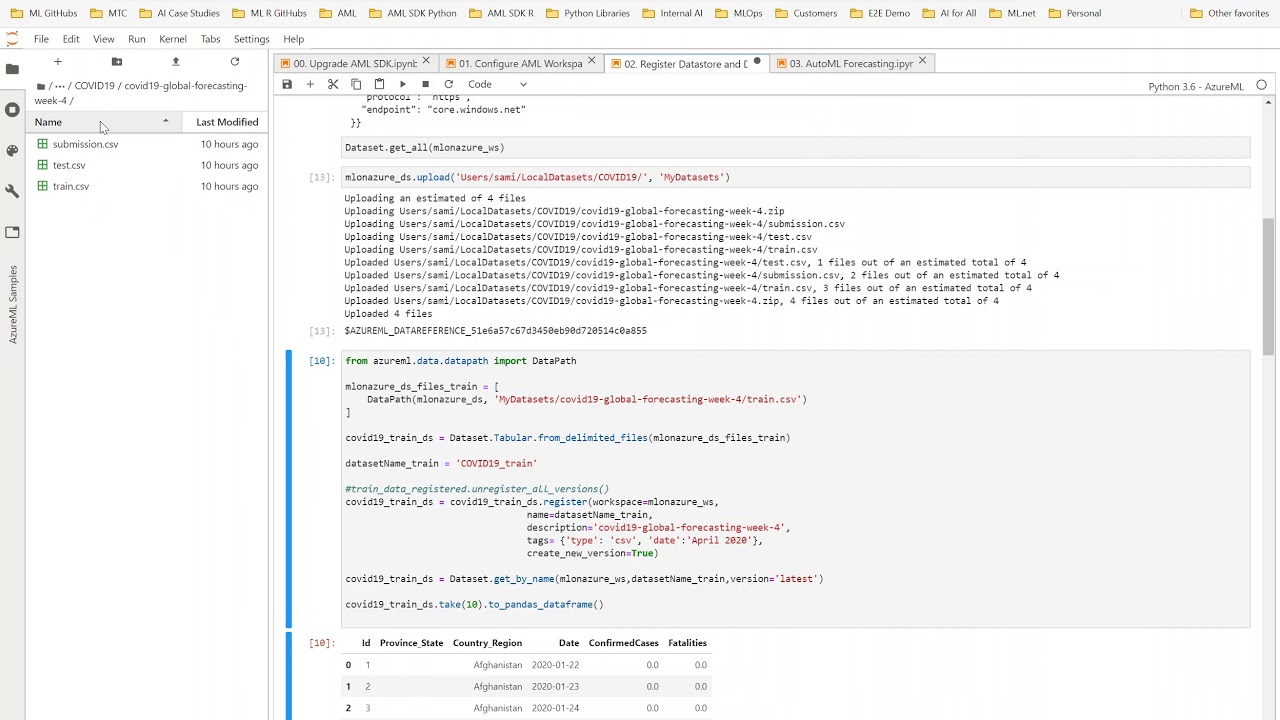This screenshot has height=720, width=1280.
Task: Select test.csv in file browser
Action: click(x=148, y=165)
